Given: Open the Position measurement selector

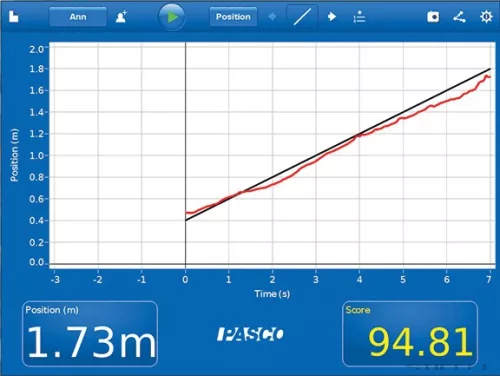Looking at the screenshot, I should 233,17.
